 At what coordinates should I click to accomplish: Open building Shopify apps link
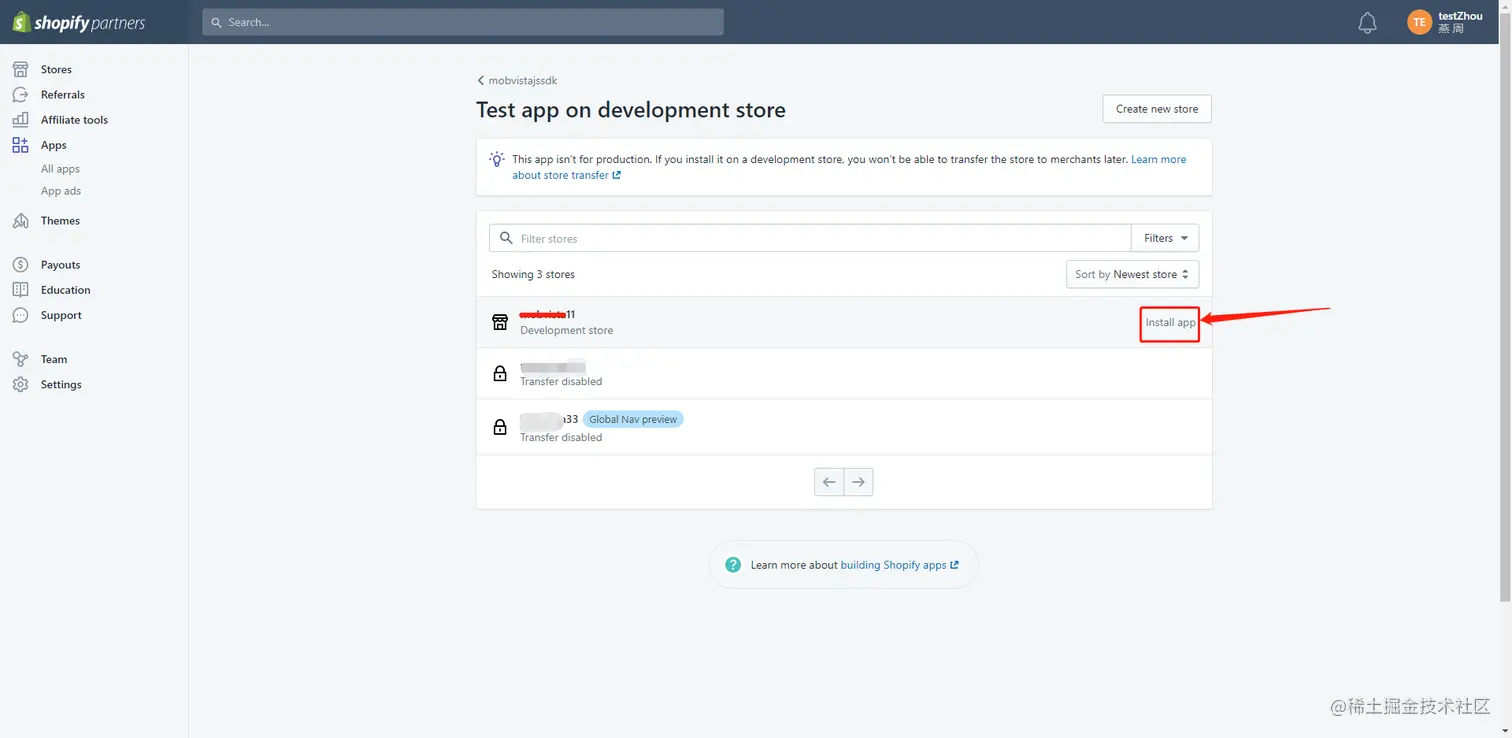click(x=899, y=565)
